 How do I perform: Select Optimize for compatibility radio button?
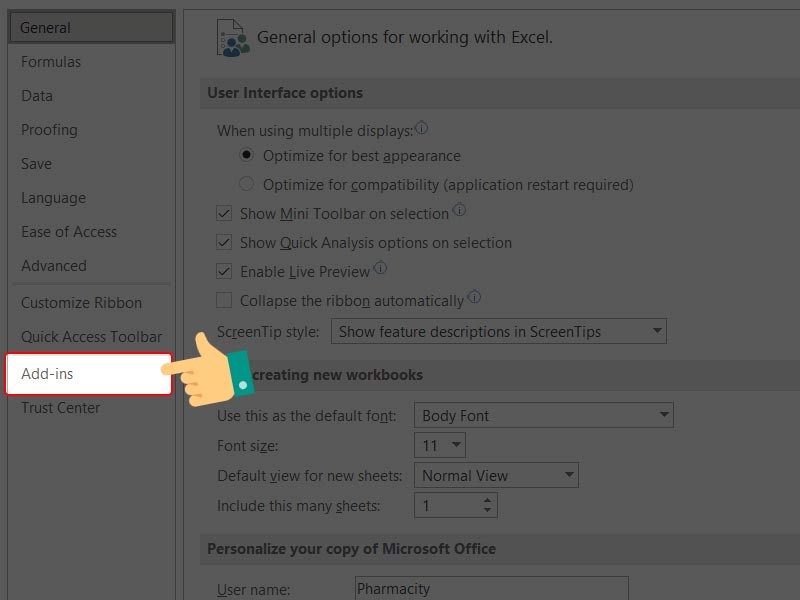tap(246, 184)
